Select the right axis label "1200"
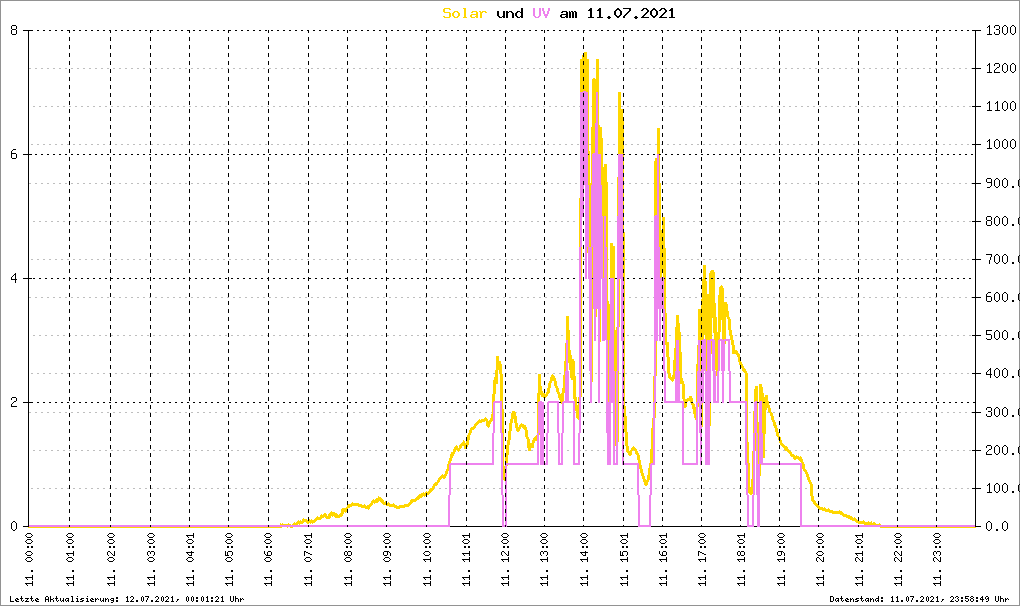Image resolution: width=1020 pixels, height=606 pixels. click(x=1002, y=68)
